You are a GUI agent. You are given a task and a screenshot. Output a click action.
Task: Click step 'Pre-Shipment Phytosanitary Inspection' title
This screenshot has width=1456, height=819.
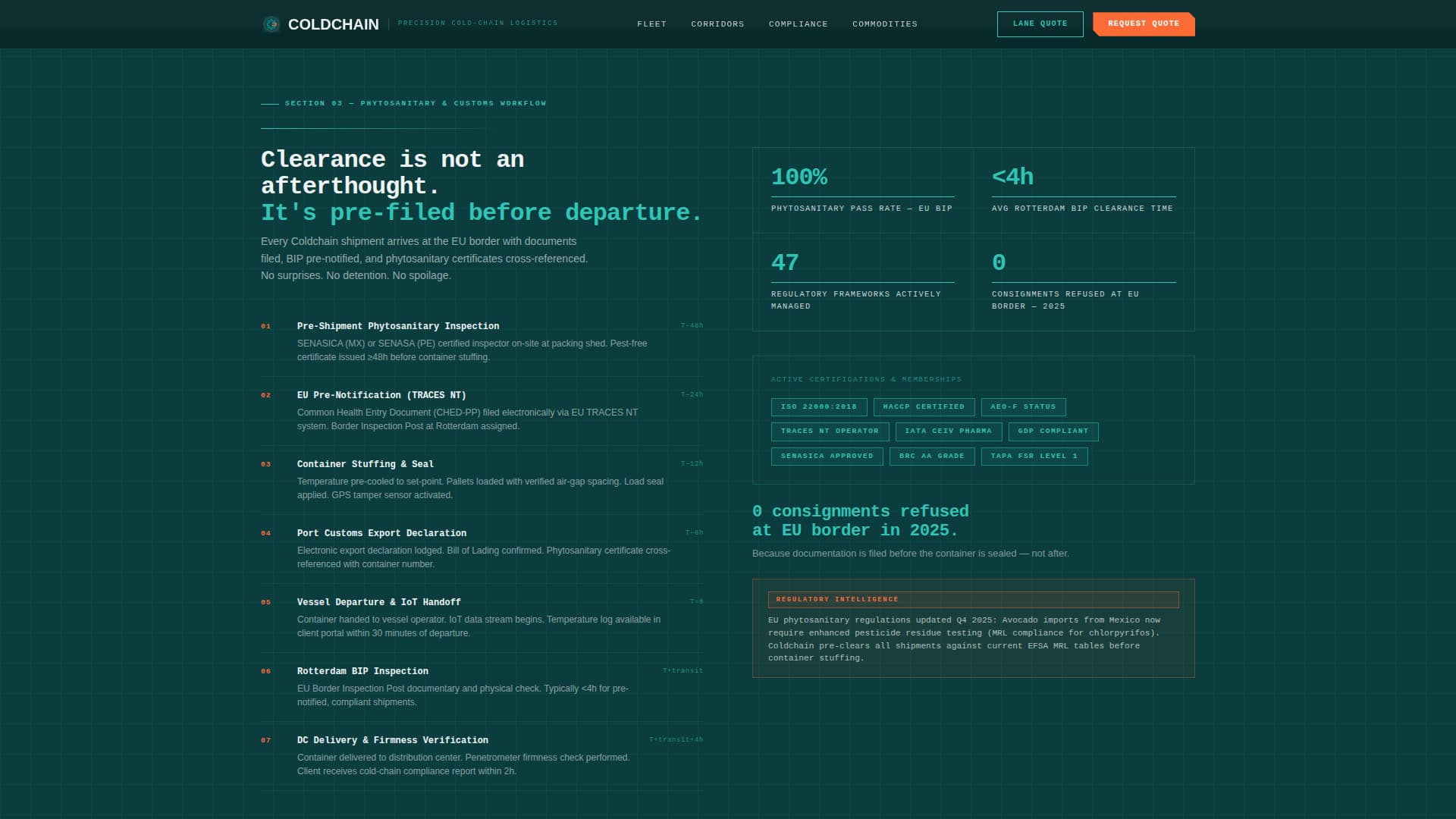click(x=398, y=326)
